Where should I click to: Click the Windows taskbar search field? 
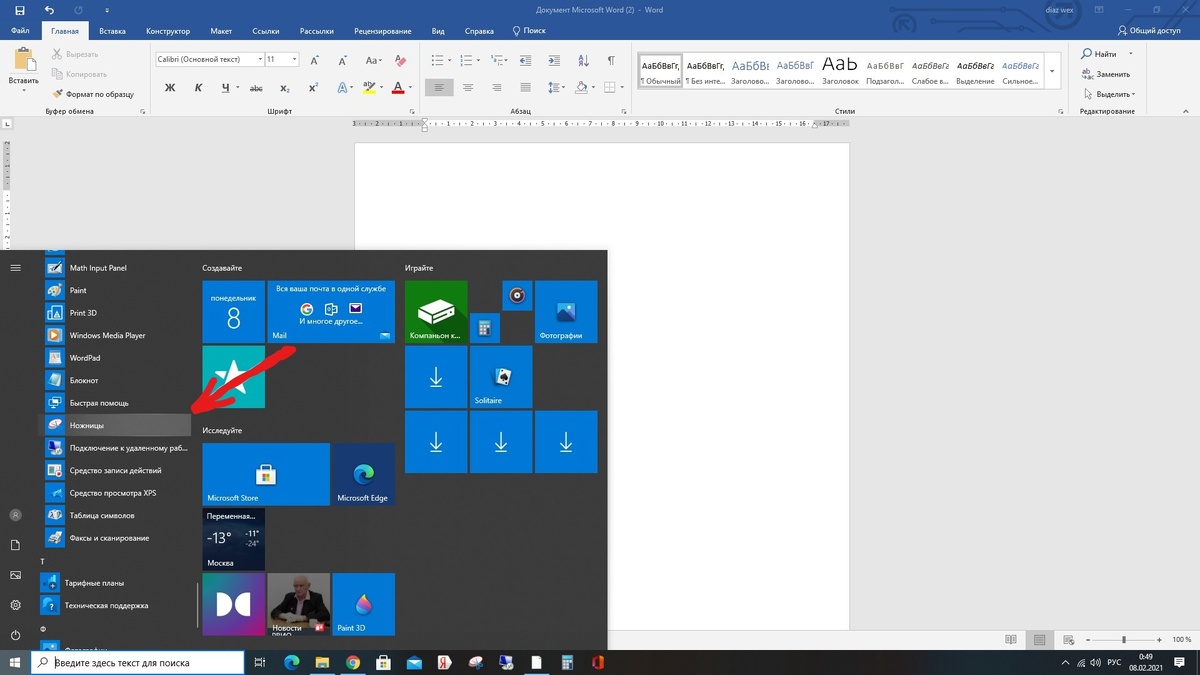pos(138,662)
